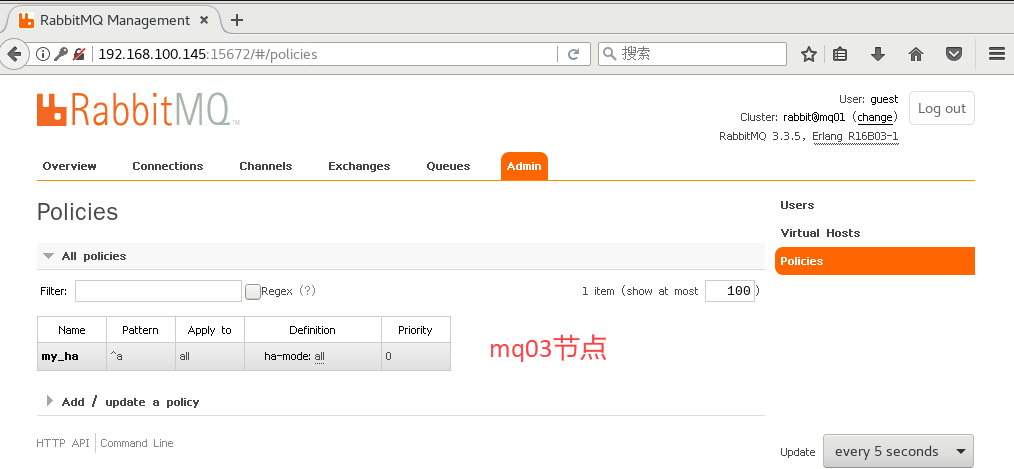The width and height of the screenshot is (1014, 469).
Task: Open the Command Line link
Action: (136, 443)
